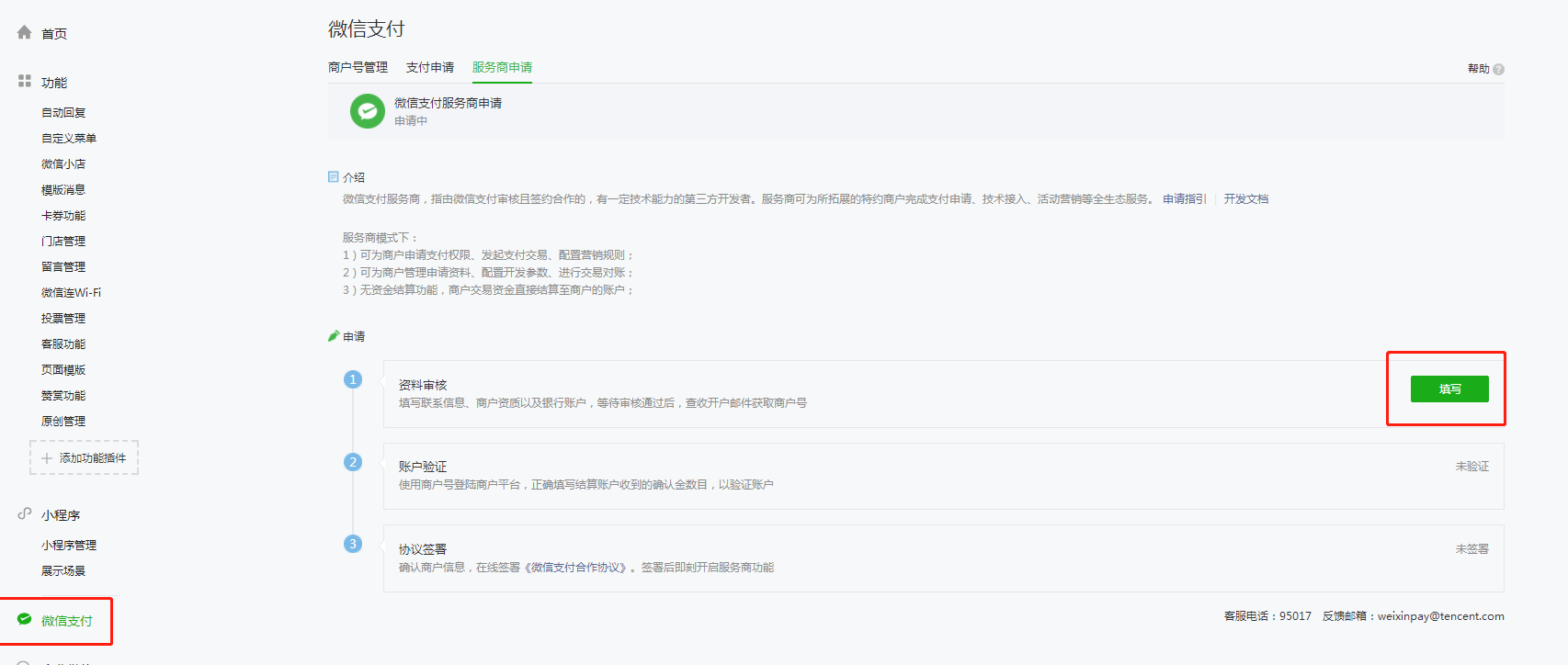Click the green WeChat Pay logo
The height and width of the screenshot is (665, 1568).
(x=368, y=111)
